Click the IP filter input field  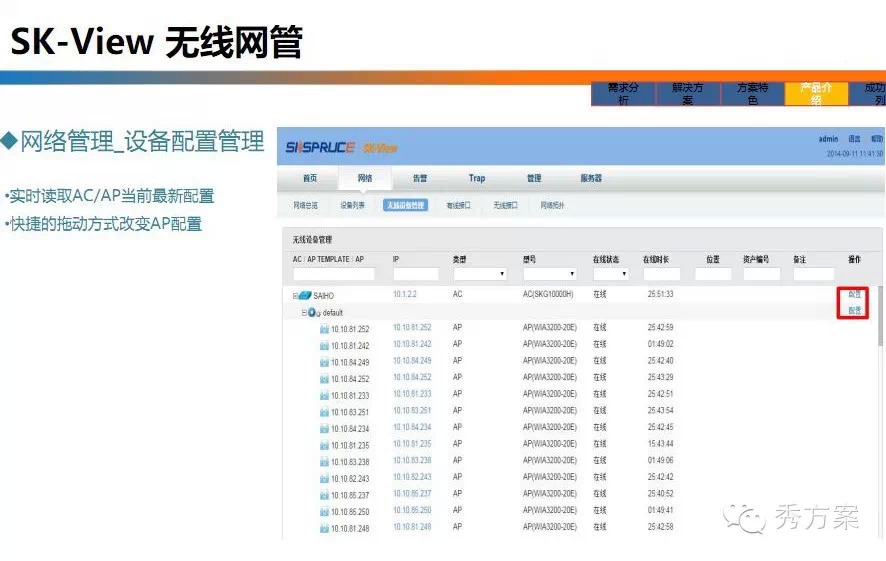[x=415, y=274]
